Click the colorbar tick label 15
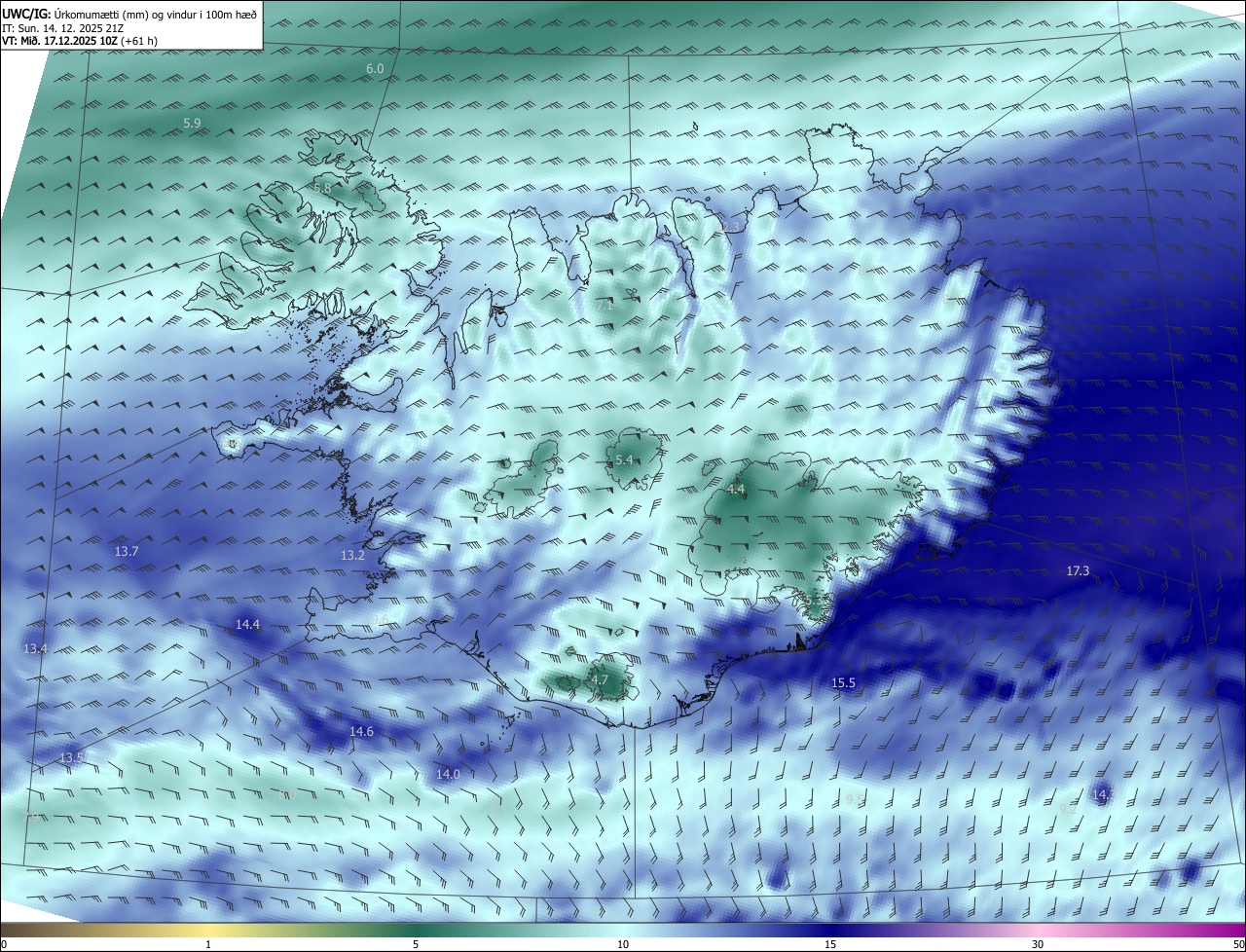Screen dimensions: 1246x952 tap(830, 944)
